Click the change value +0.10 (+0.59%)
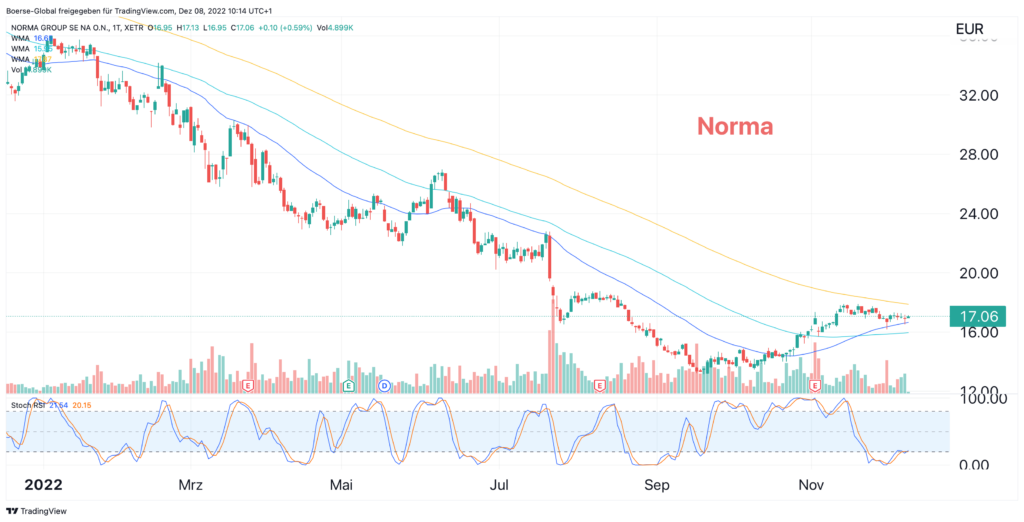 287,28
